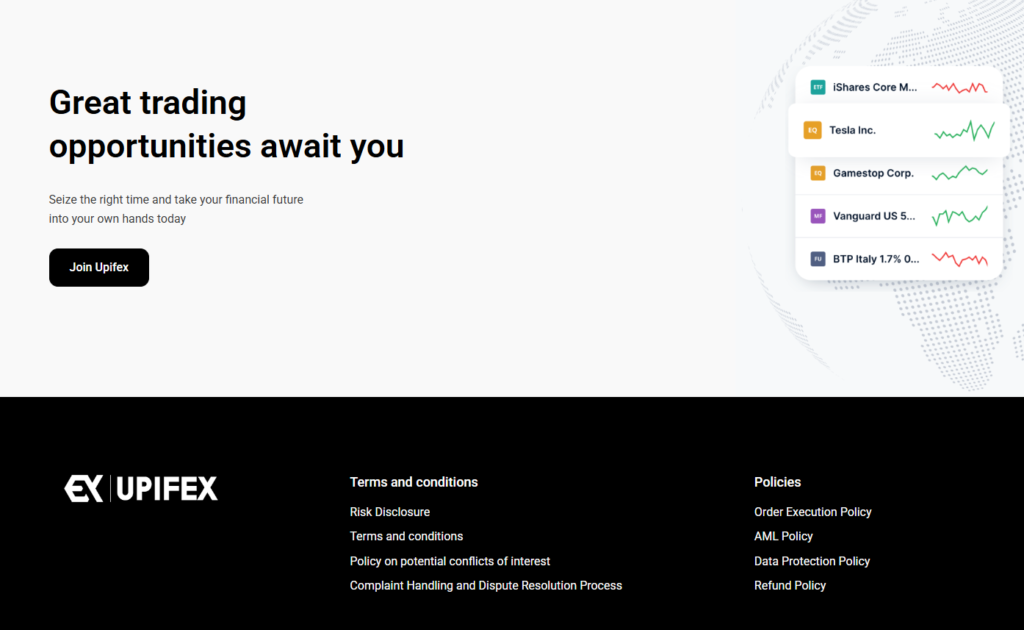Click the green Tesla Inc. sparkline chart
The image size is (1024, 630).
point(964,131)
